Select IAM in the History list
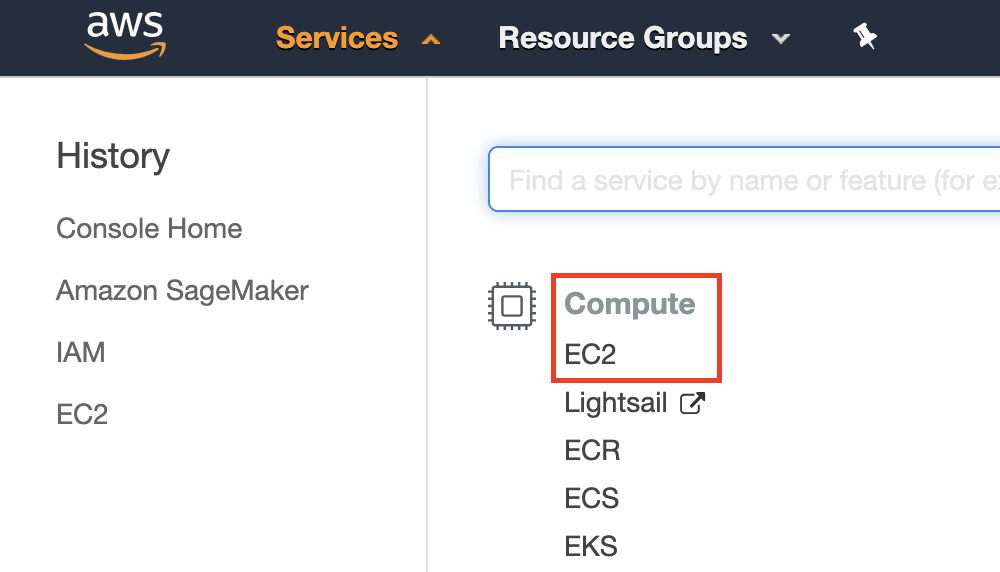 [81, 353]
